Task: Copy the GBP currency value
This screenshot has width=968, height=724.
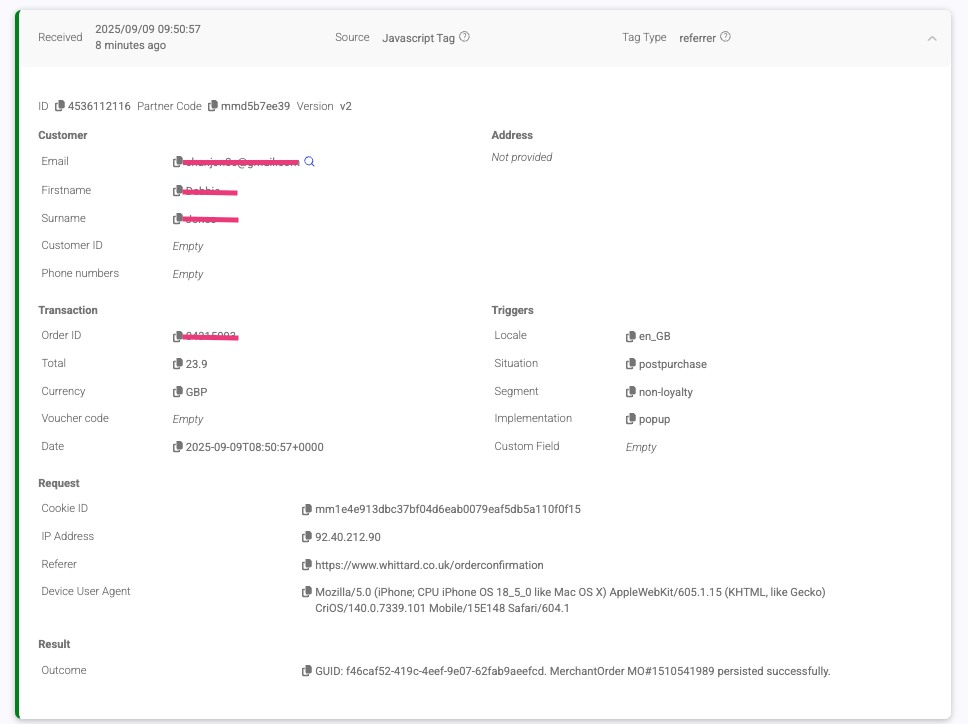Action: [178, 392]
